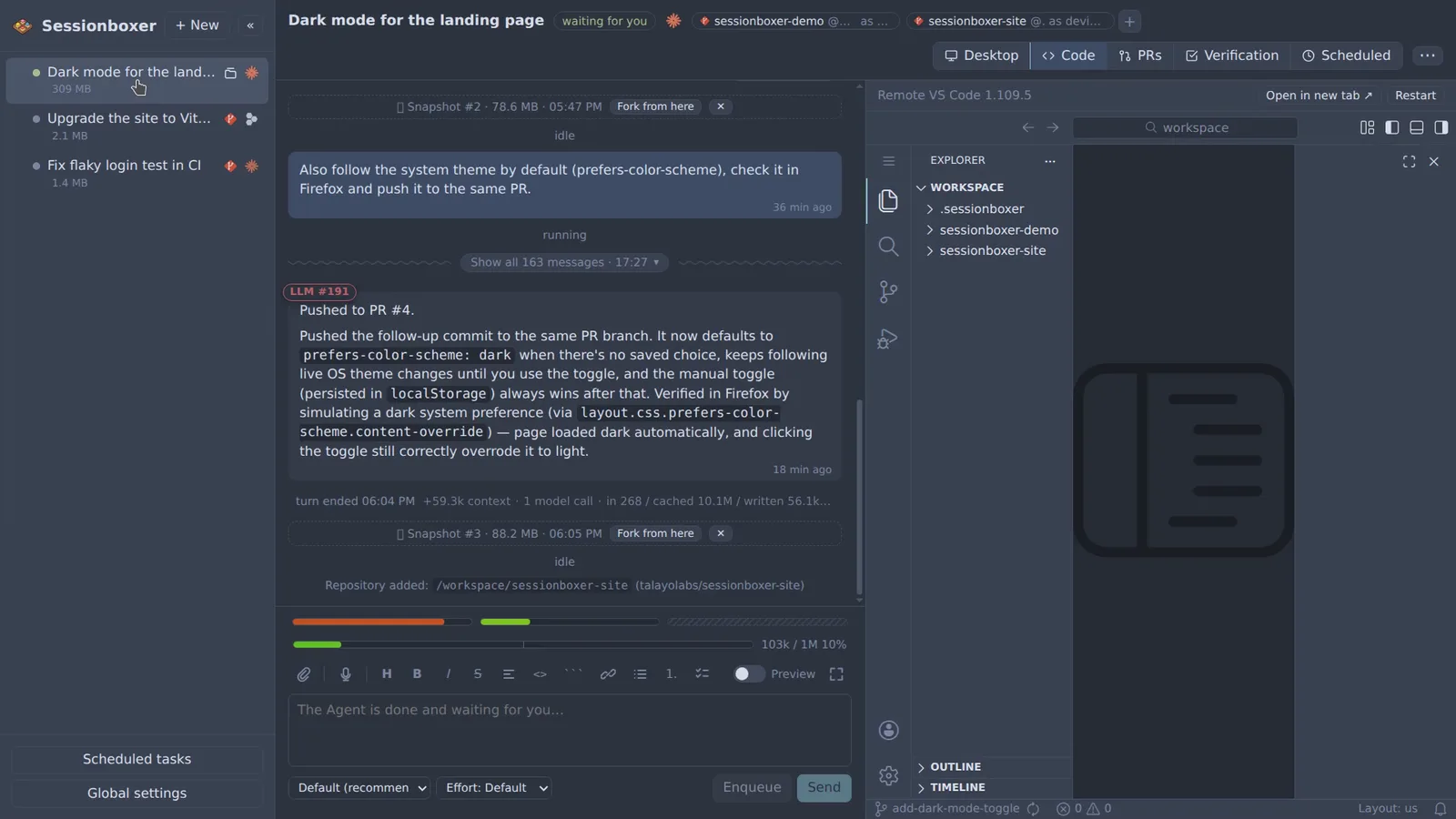Expand the sessionboxer-site folder
Viewport: 1456px width, 819px height.
[x=991, y=251]
